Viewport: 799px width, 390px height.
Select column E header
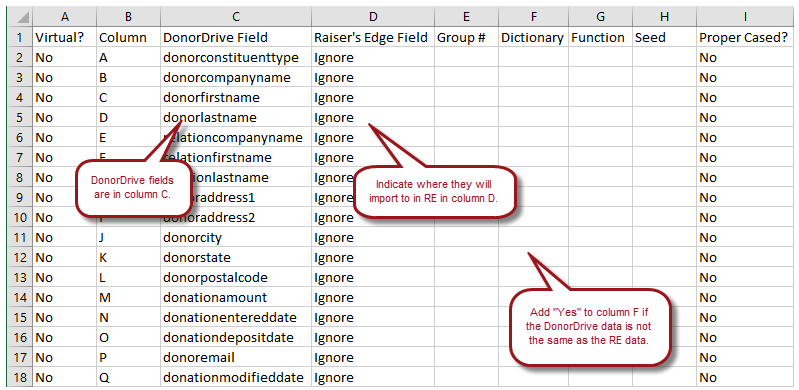(x=466, y=17)
